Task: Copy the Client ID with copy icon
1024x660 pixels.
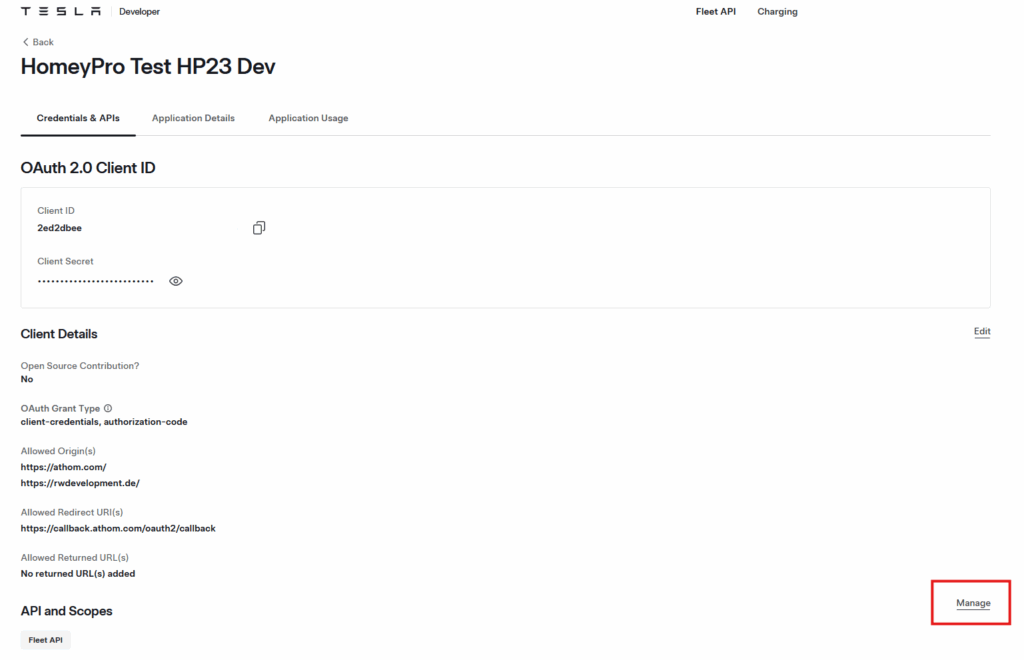Action: coord(259,228)
